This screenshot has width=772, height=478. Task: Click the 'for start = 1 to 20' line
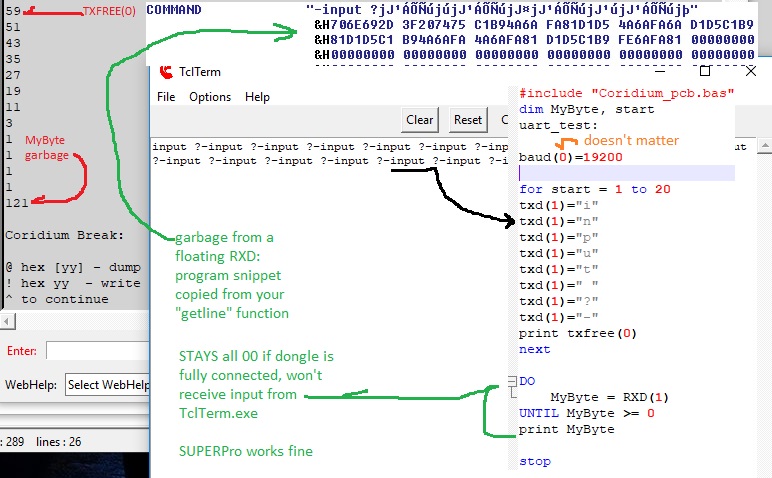point(594,190)
